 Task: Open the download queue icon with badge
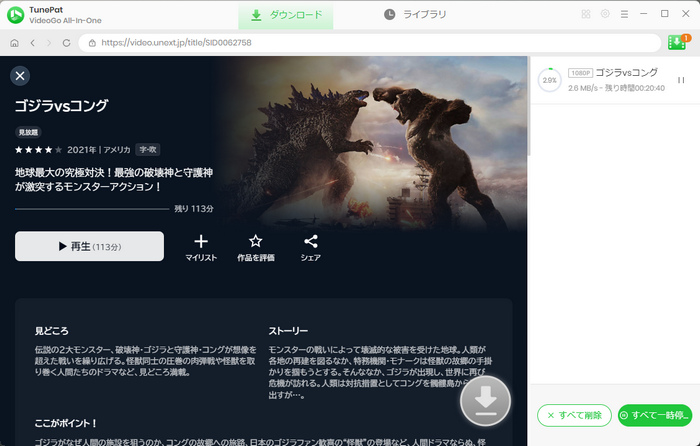click(x=678, y=42)
